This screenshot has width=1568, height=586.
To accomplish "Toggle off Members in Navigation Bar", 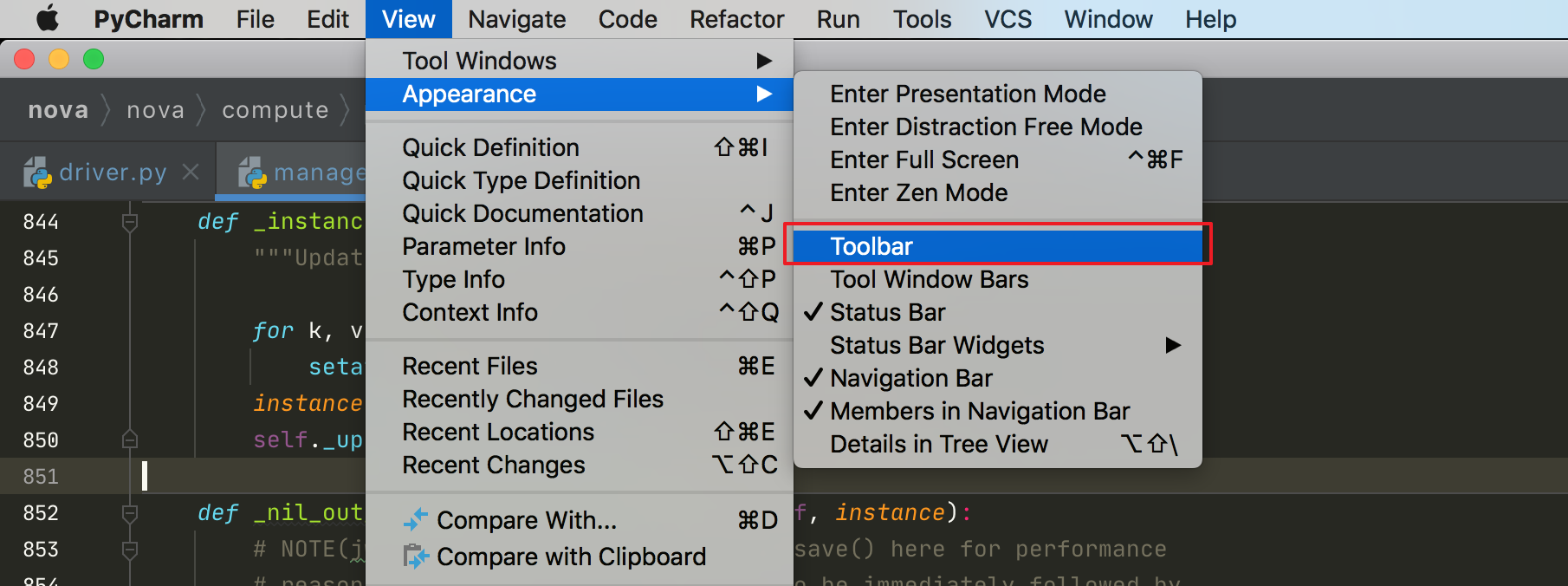I will tap(979, 411).
